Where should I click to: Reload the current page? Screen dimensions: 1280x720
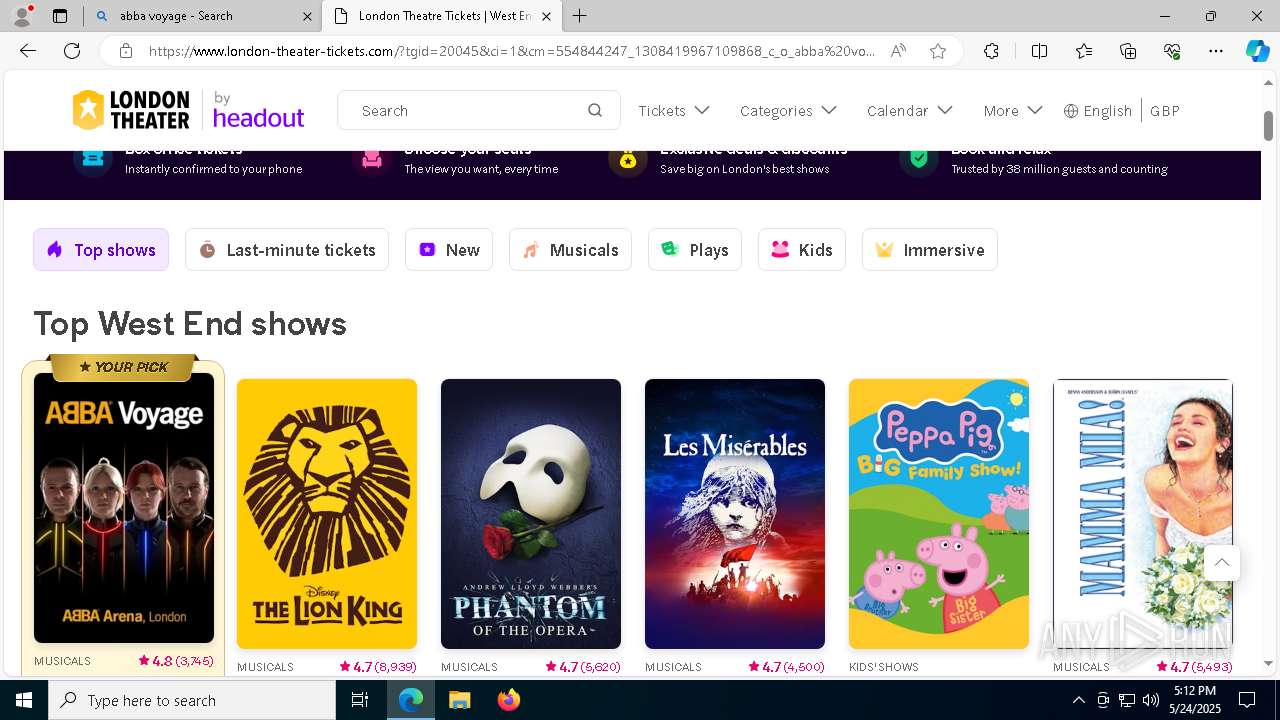click(72, 51)
